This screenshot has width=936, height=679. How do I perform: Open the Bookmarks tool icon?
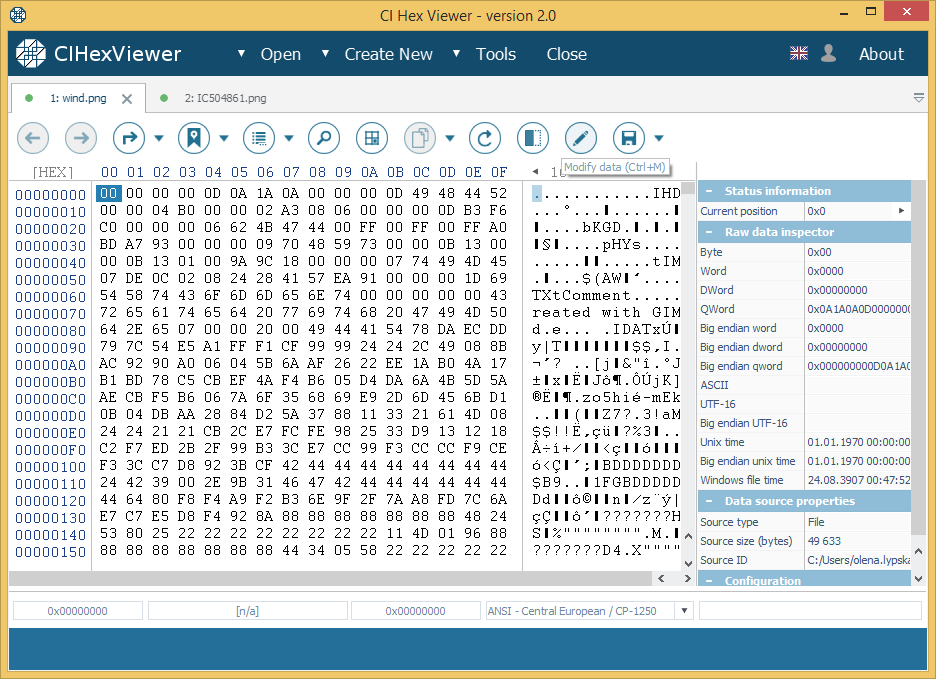[x=194, y=139]
